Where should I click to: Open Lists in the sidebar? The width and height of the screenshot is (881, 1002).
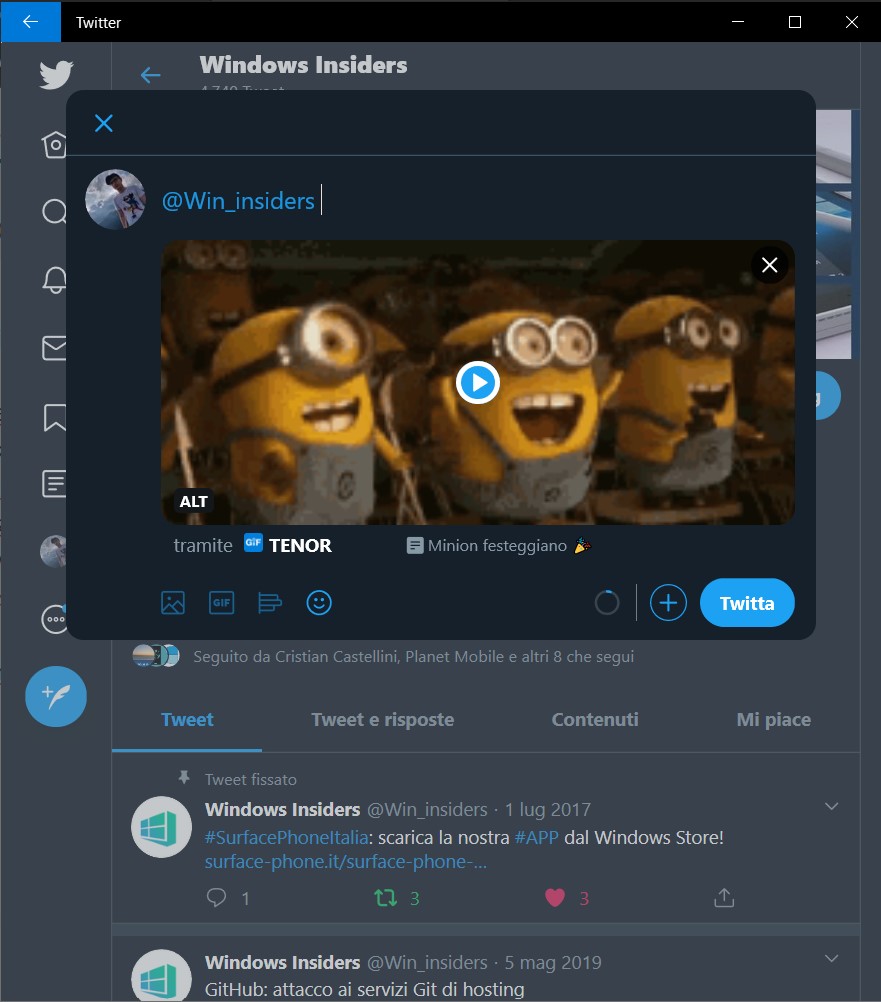(54, 484)
